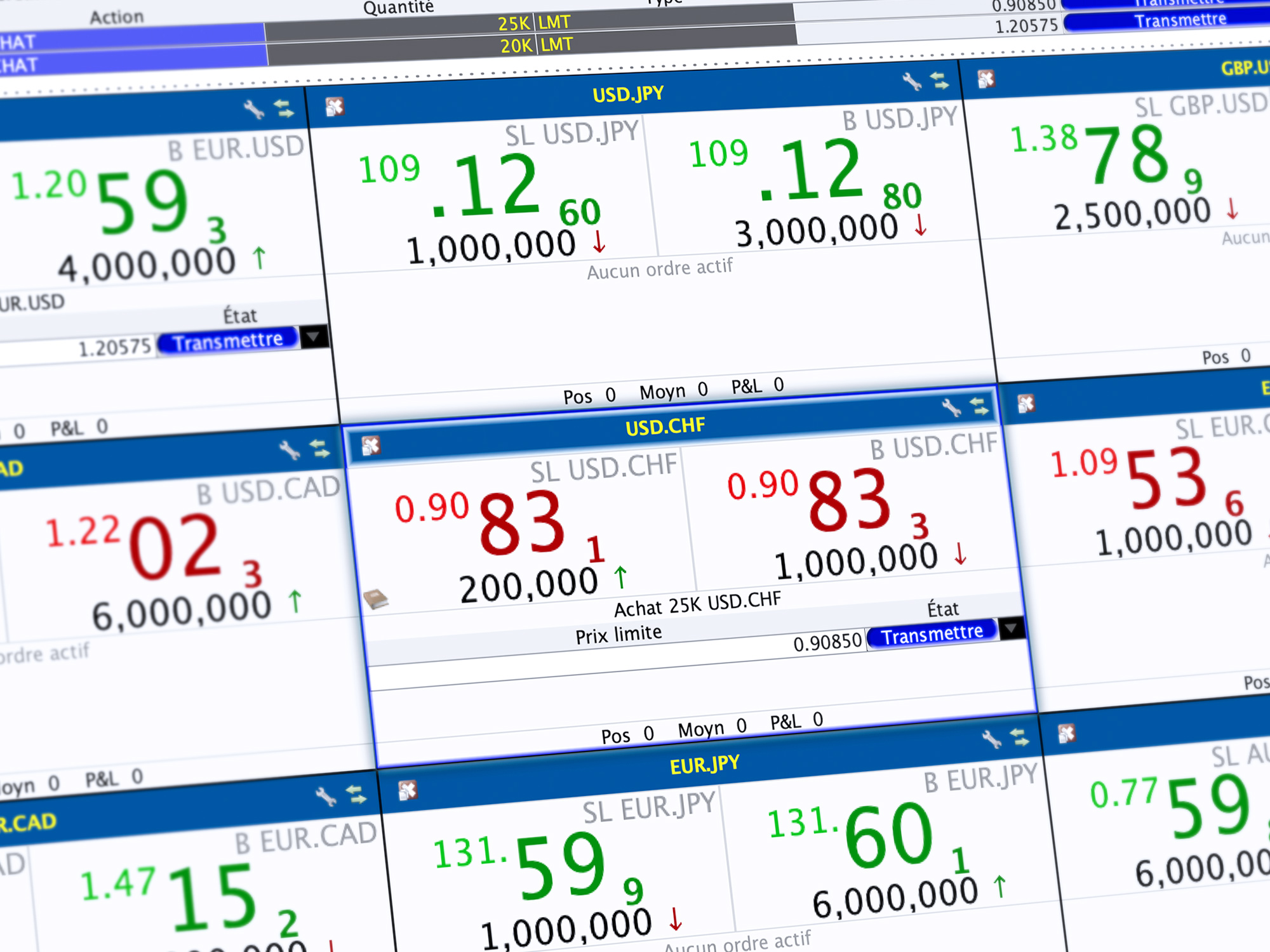
Task: Click the green swap arrows in EUR.USD panel
Action: click(x=284, y=109)
